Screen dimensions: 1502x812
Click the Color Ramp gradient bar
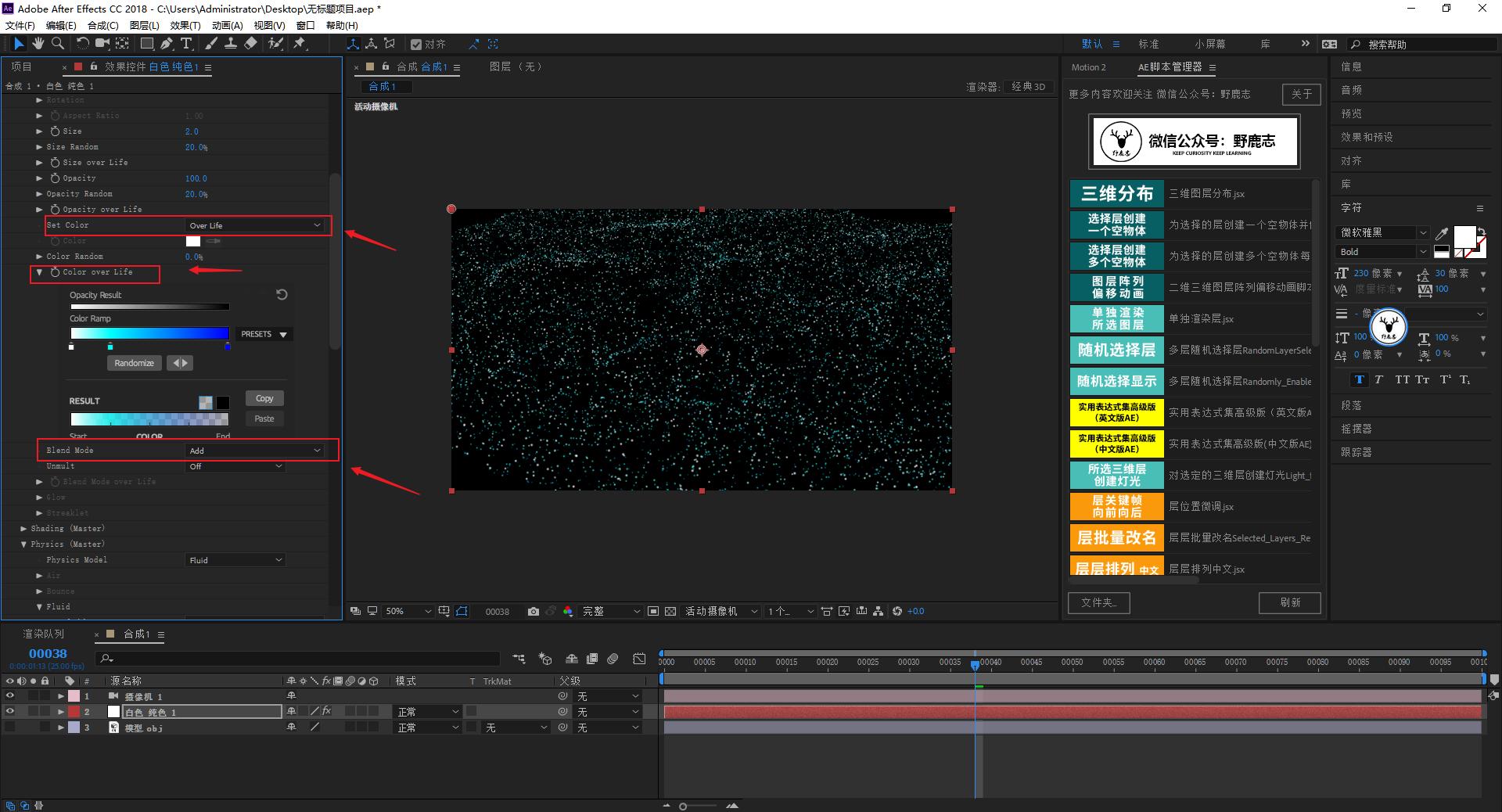click(149, 334)
